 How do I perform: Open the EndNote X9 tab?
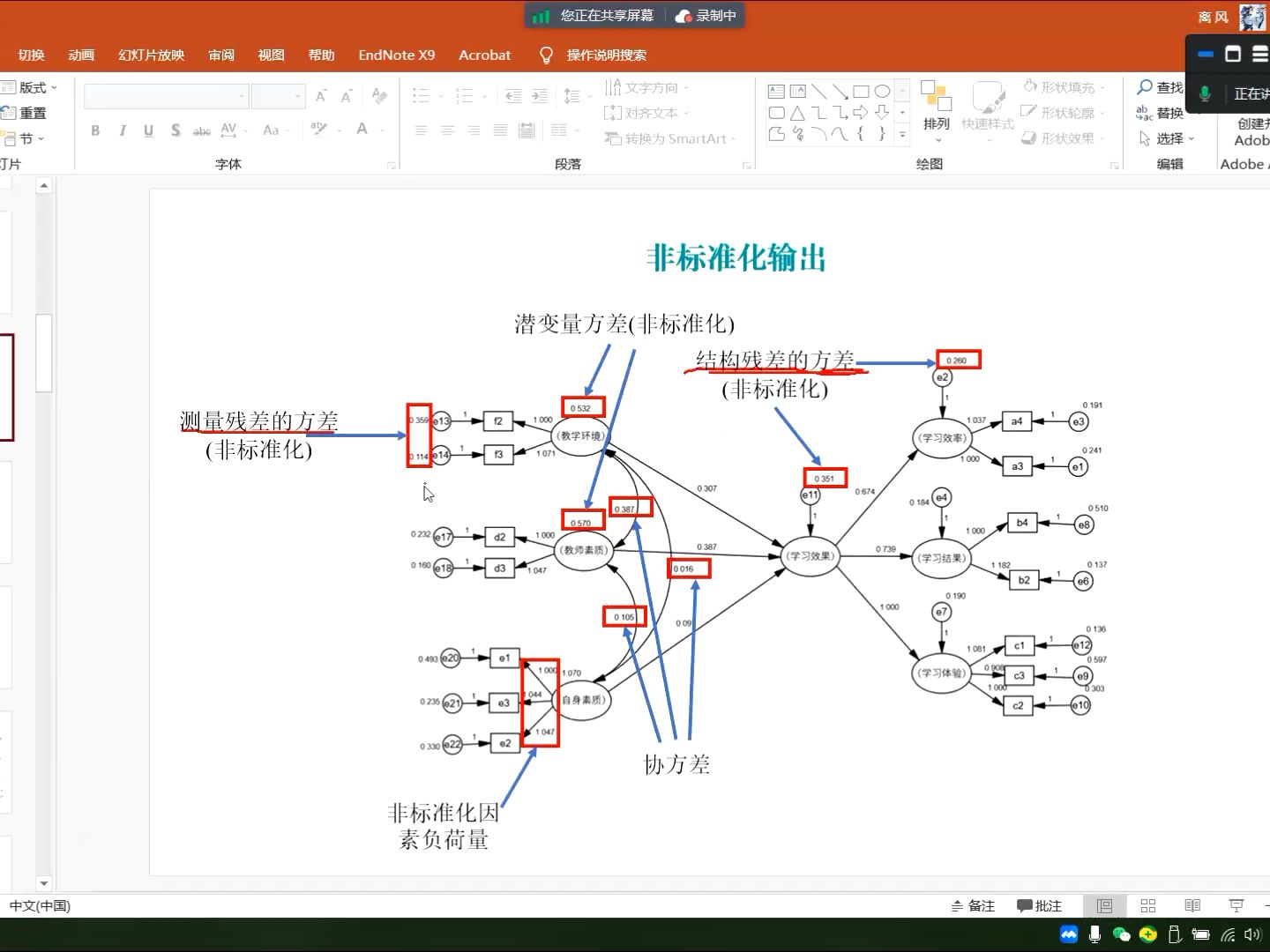(x=396, y=55)
